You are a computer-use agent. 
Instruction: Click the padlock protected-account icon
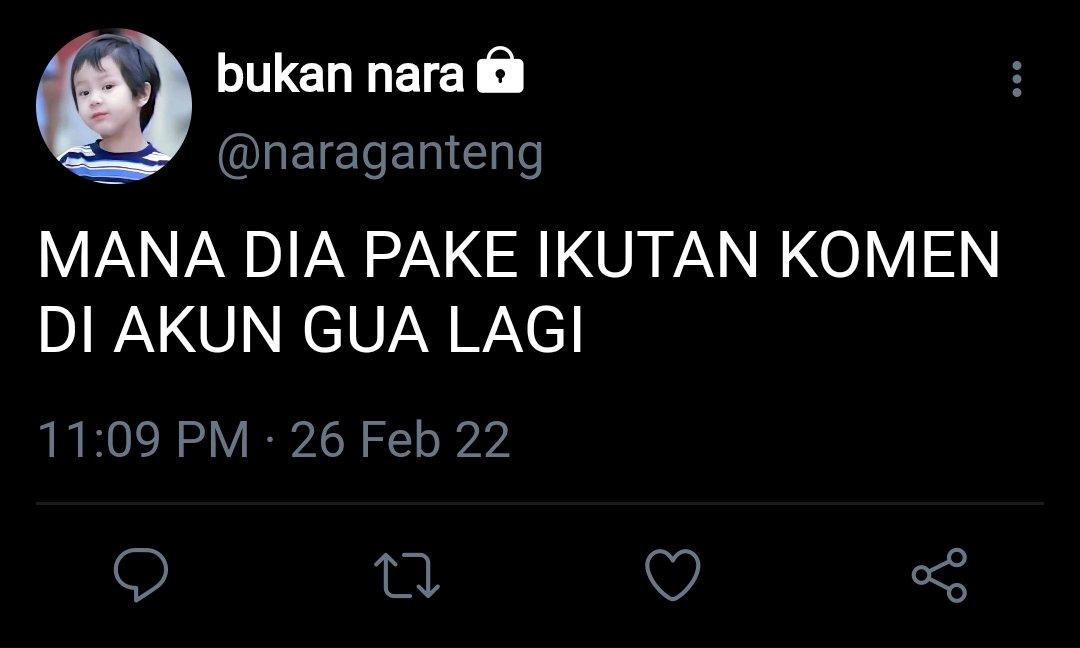[501, 71]
